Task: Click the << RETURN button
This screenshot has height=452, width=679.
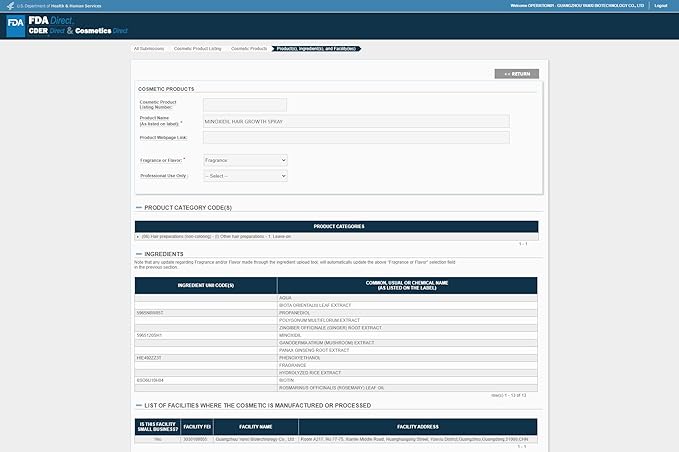Action: click(x=516, y=74)
